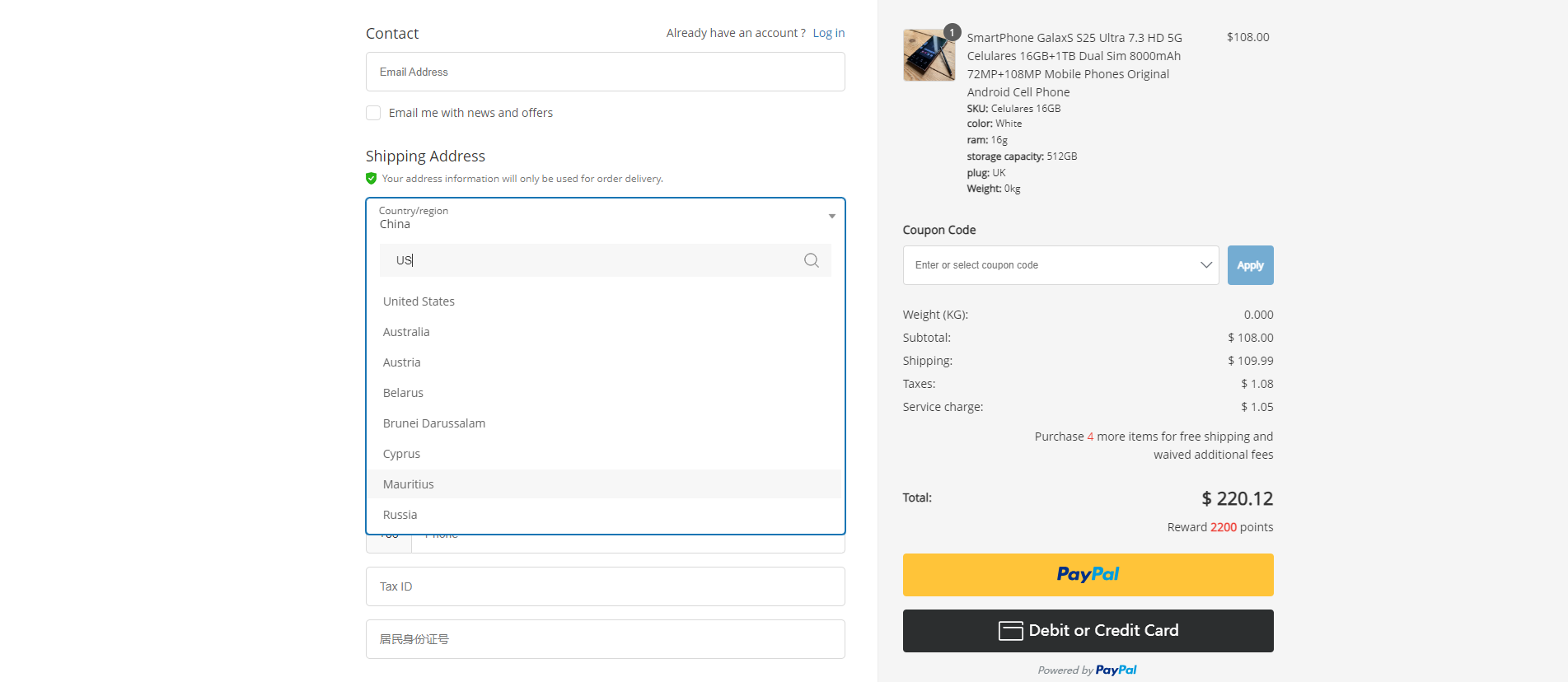The width and height of the screenshot is (1568, 682).
Task: Open the product thumbnail image
Action: (x=929, y=55)
